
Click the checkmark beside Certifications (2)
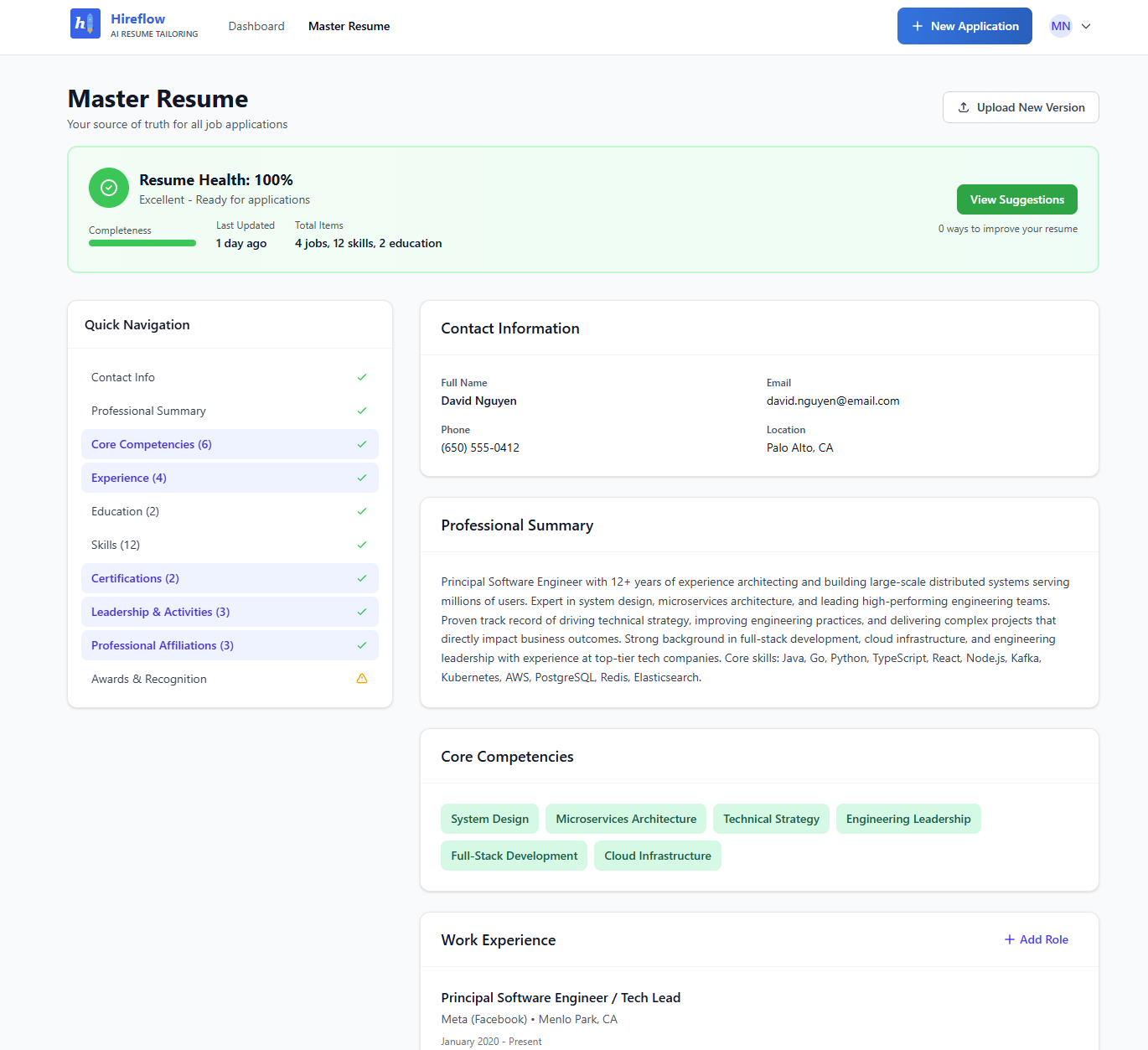click(362, 578)
